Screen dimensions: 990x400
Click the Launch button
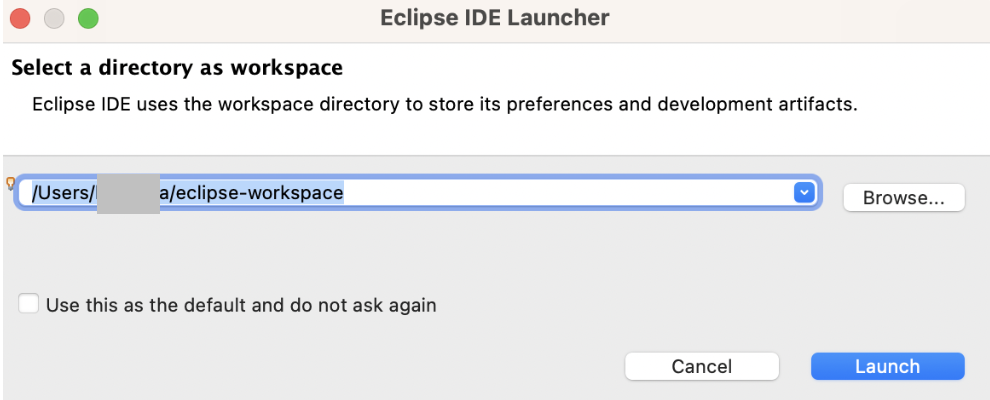pos(888,367)
